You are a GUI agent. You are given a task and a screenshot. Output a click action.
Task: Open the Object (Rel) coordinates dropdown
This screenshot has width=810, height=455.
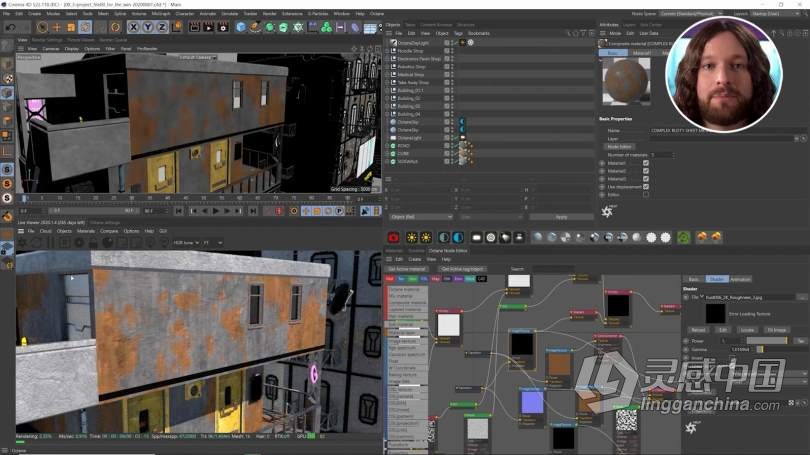421,217
